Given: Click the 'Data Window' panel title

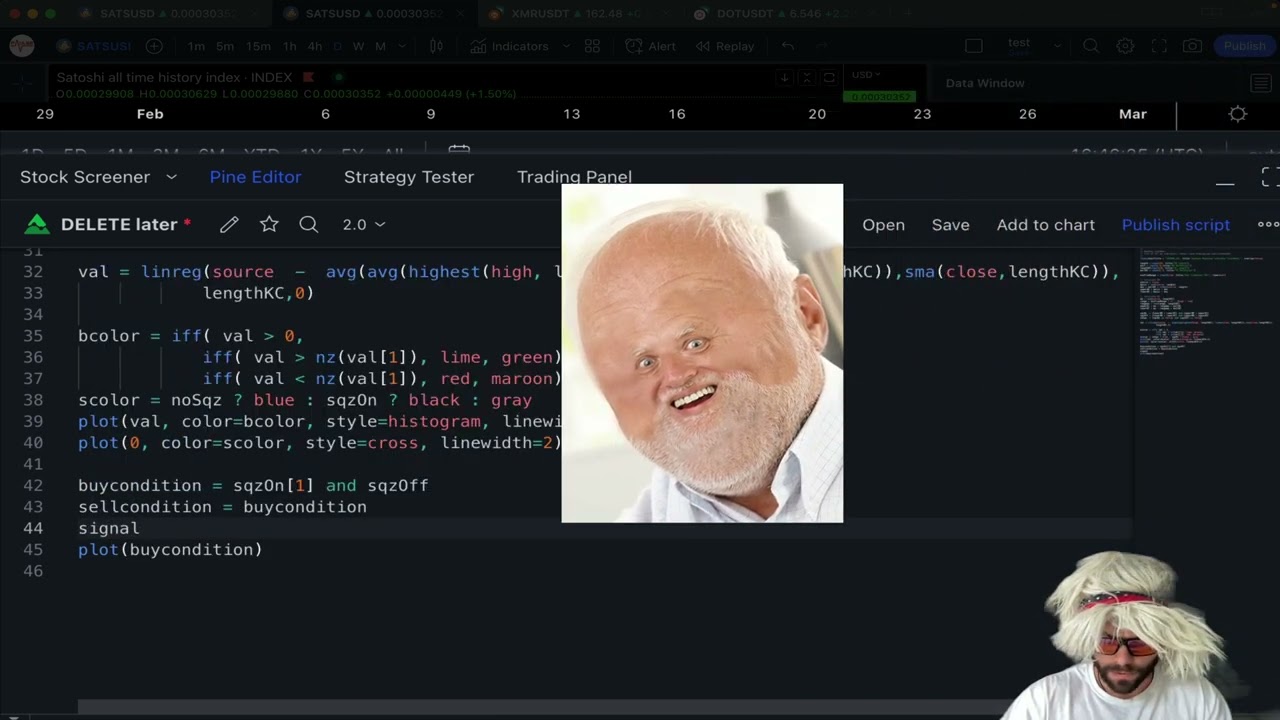Looking at the screenshot, I should coord(985,83).
